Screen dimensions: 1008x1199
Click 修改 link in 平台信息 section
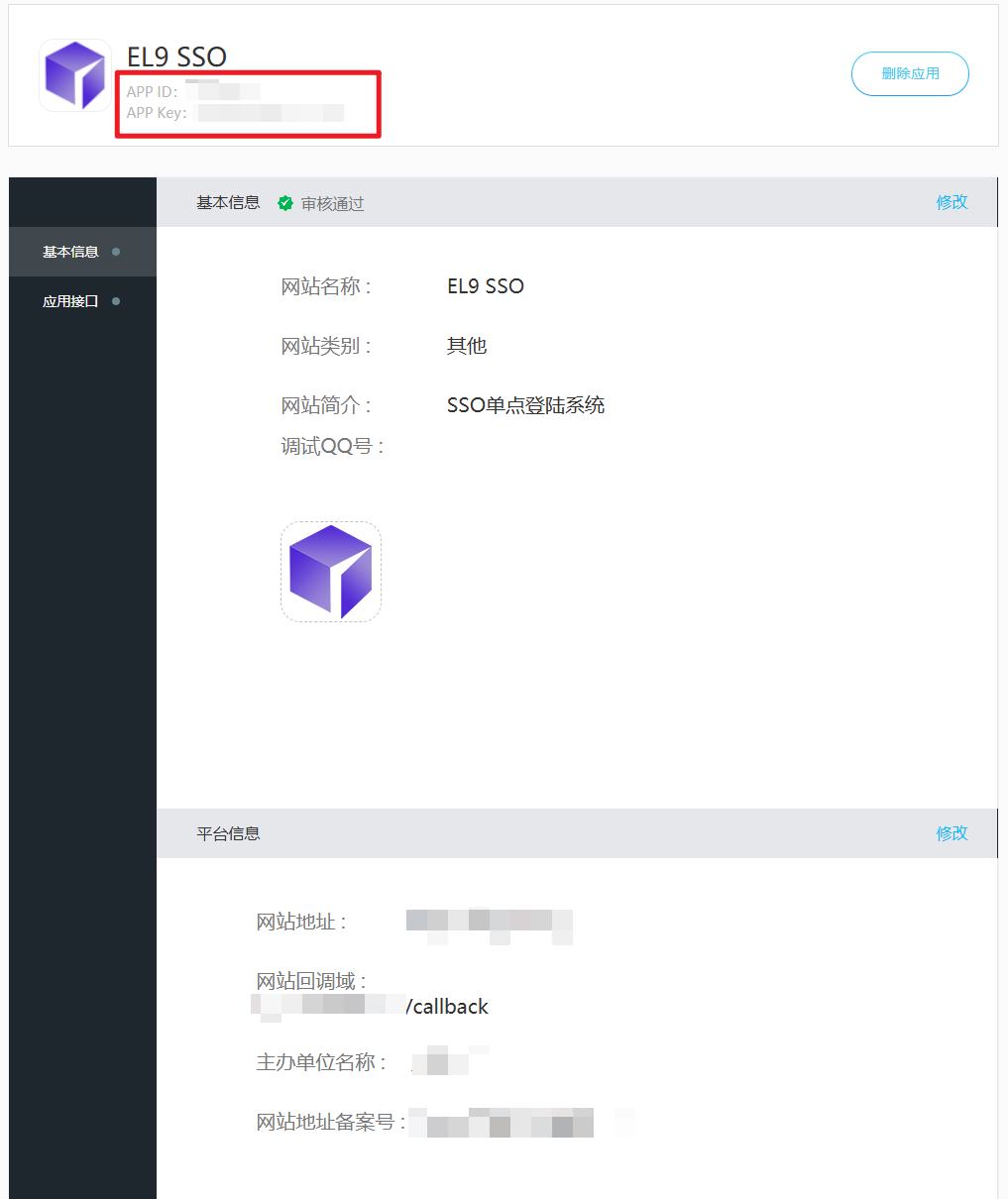(x=952, y=833)
